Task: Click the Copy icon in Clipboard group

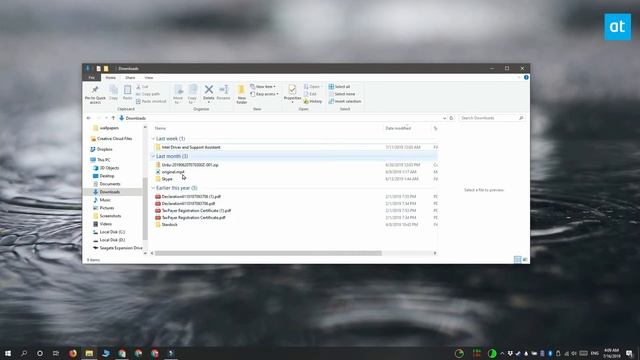Action: [113, 90]
